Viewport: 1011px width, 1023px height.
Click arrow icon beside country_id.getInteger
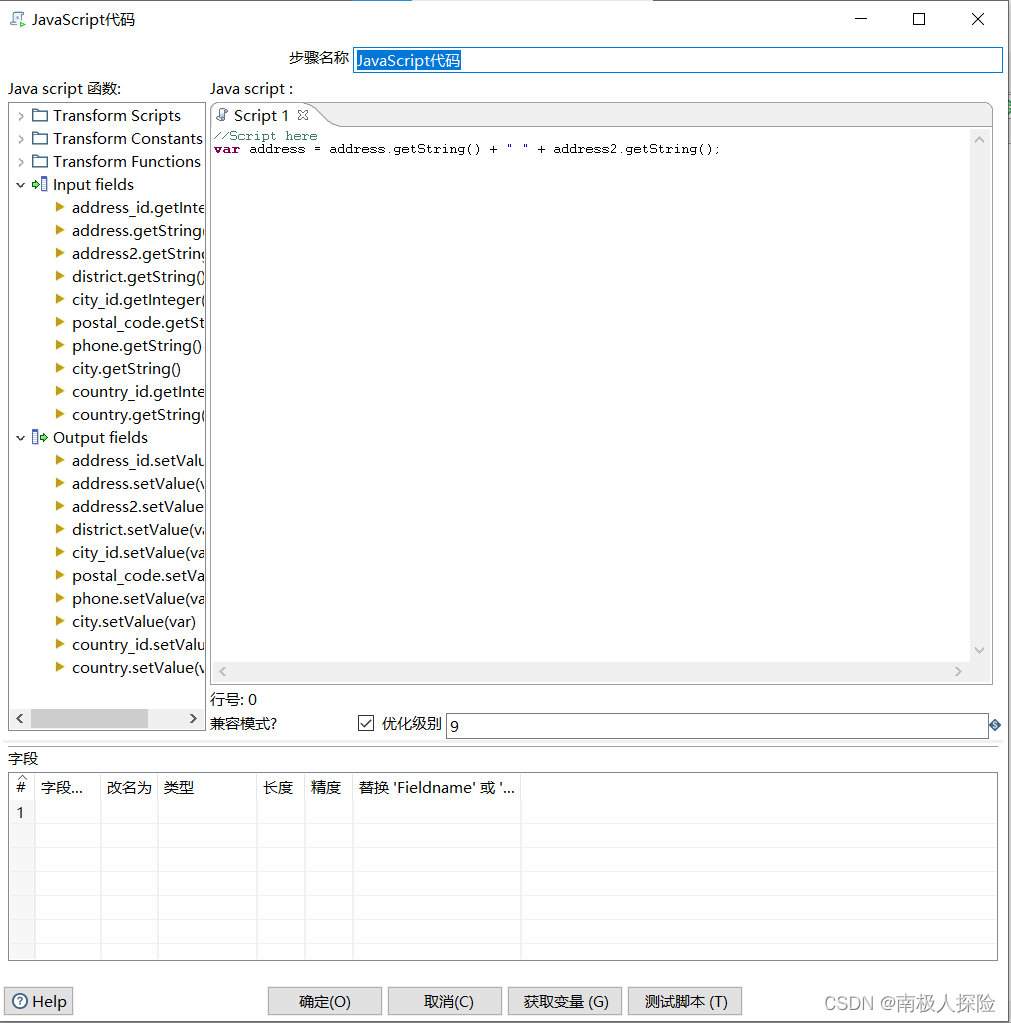[x=60, y=391]
